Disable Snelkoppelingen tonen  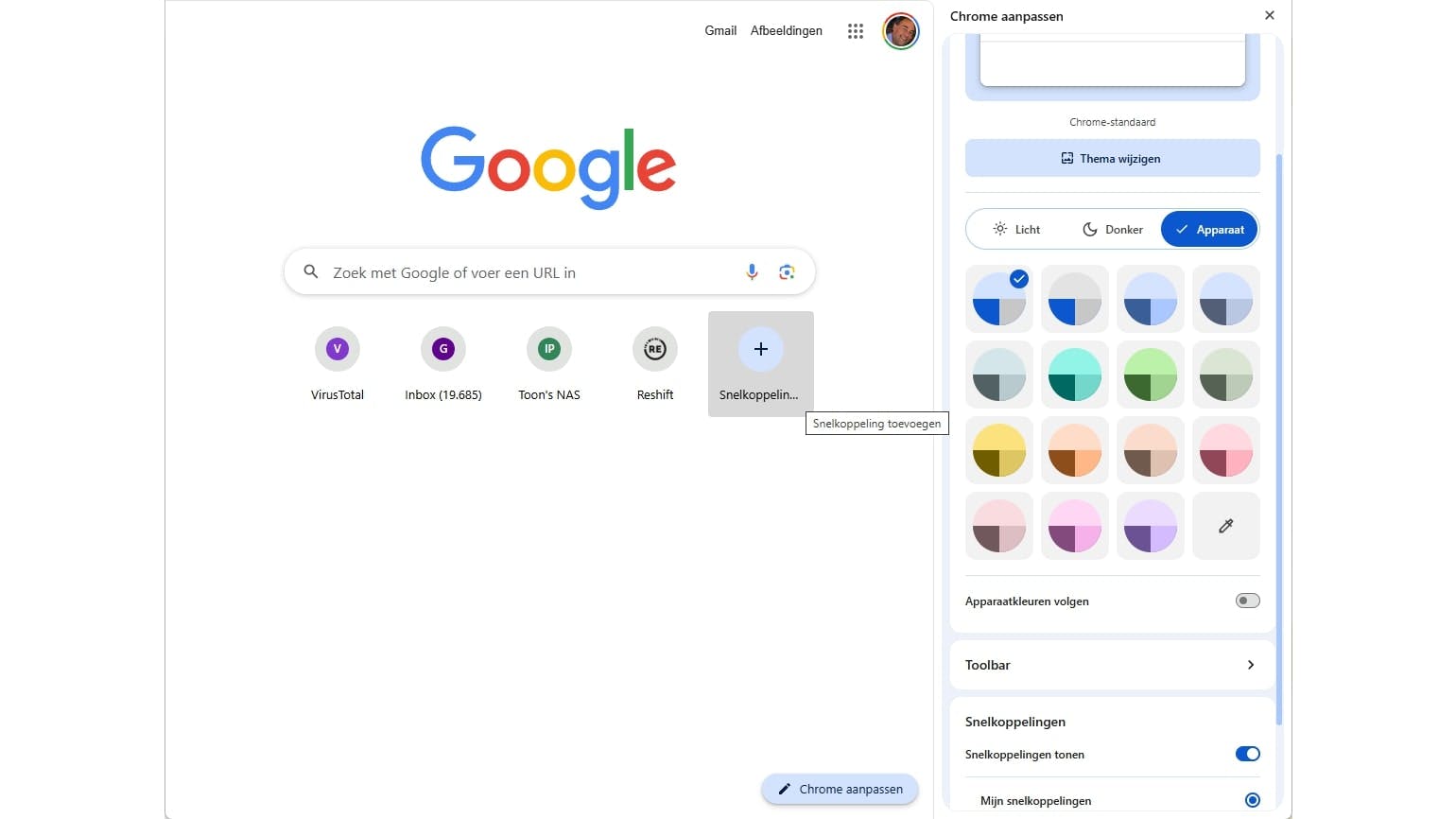[1247, 754]
